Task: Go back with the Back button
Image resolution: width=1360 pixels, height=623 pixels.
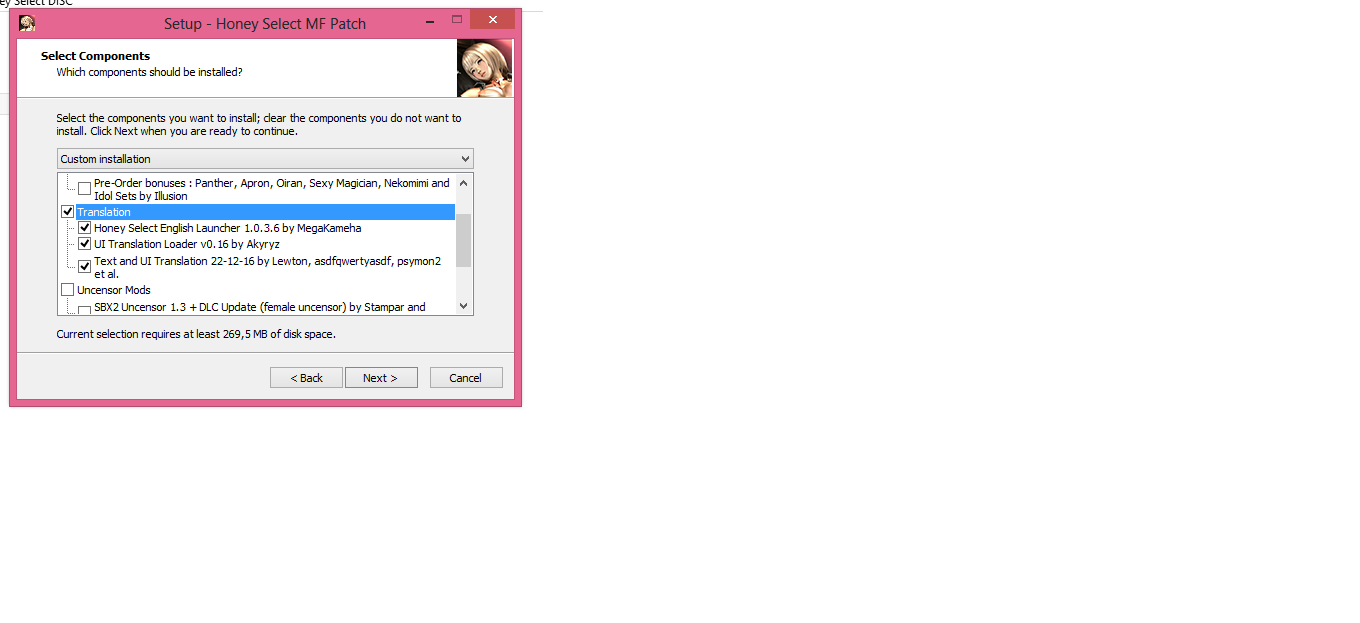Action: [x=306, y=378]
